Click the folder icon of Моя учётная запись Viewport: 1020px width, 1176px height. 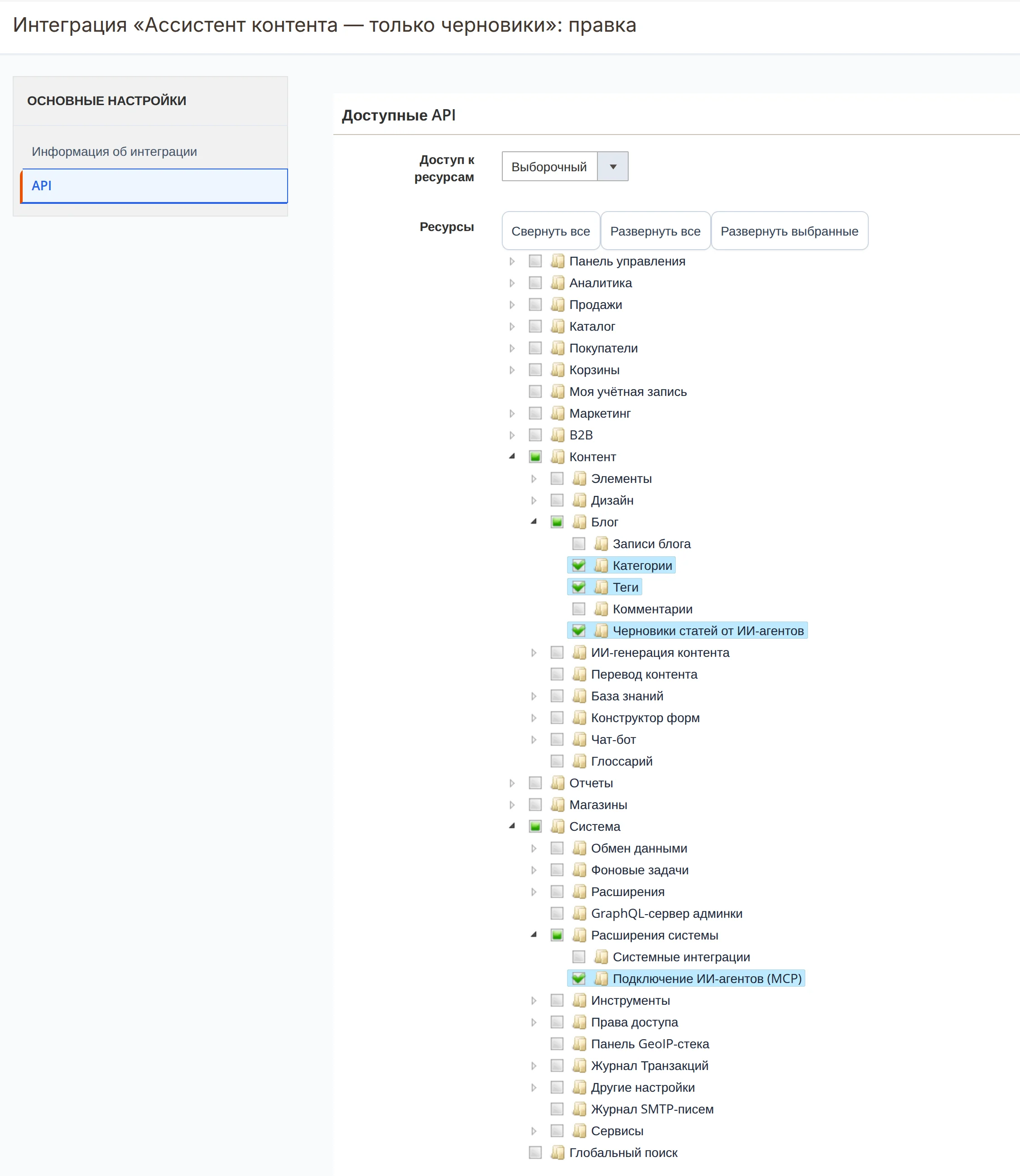[557, 391]
